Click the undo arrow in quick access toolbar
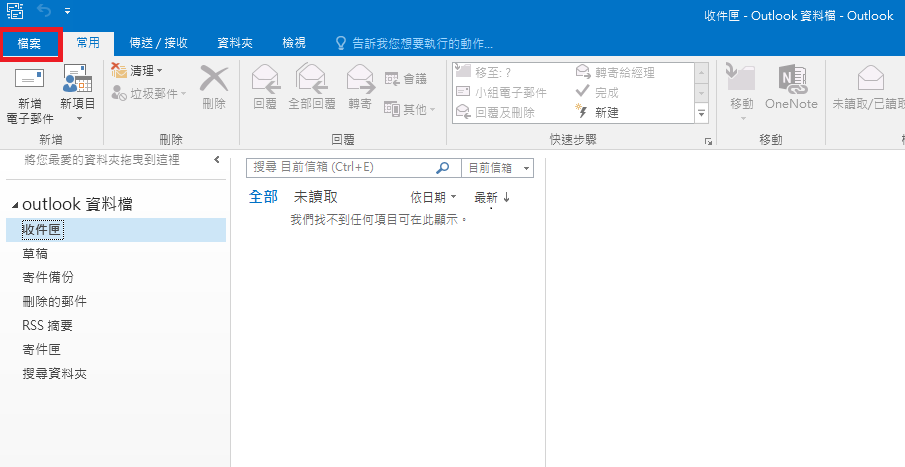 (x=43, y=10)
